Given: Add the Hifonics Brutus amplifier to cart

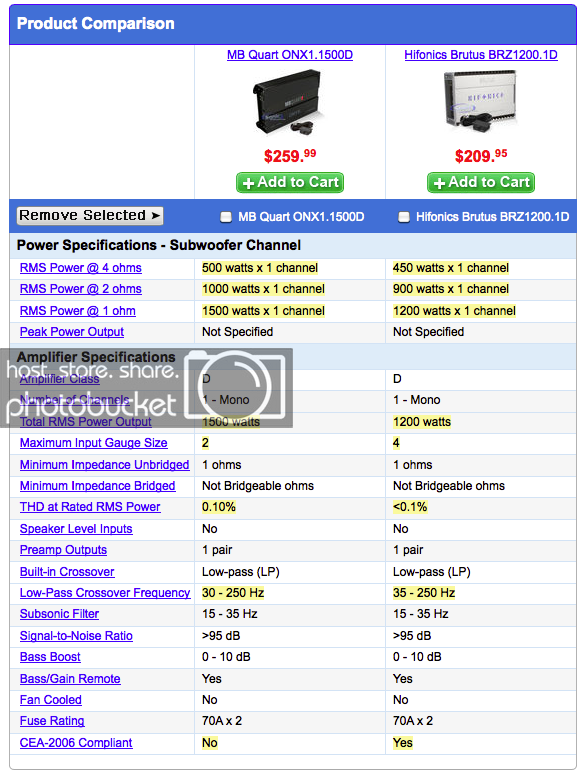Looking at the screenshot, I should coord(481,183).
